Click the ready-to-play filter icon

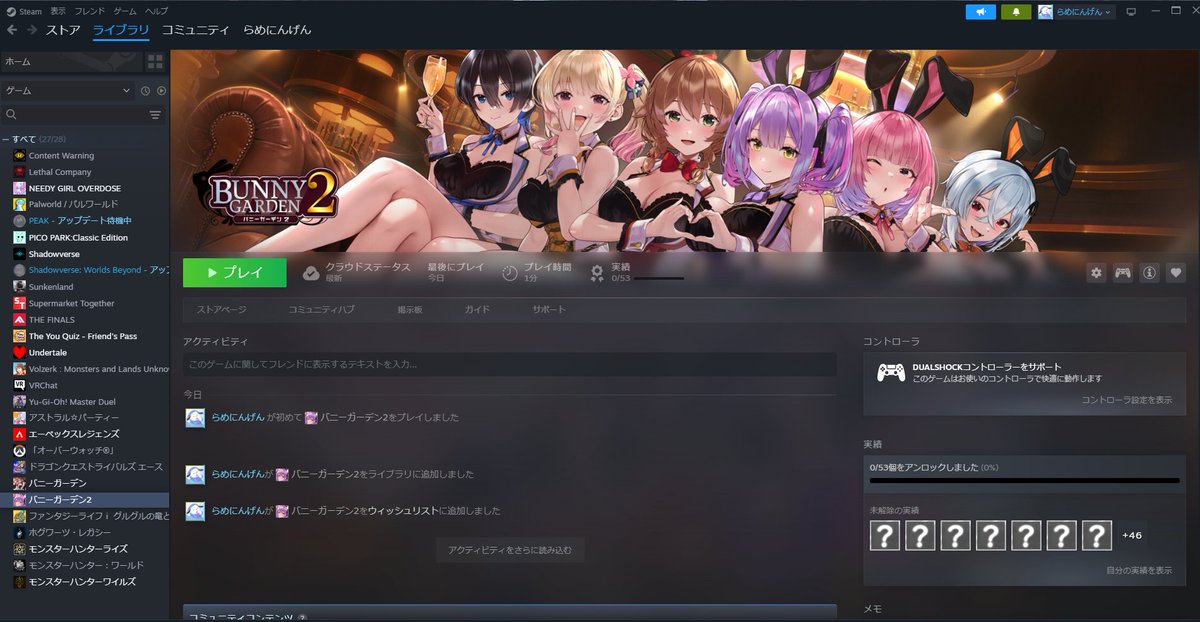(x=161, y=91)
